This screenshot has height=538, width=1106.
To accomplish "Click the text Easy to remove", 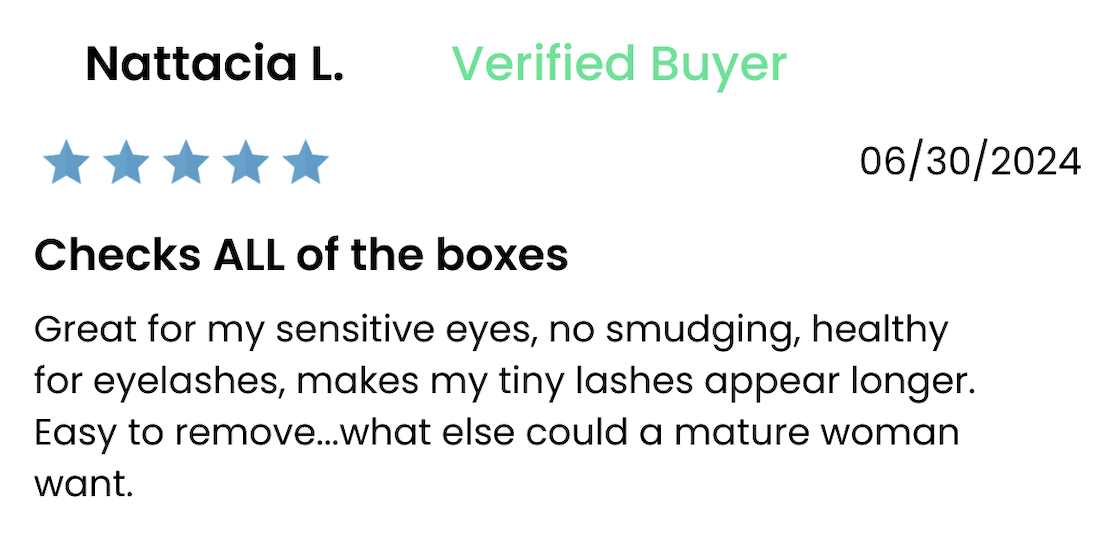I will coord(174,432).
